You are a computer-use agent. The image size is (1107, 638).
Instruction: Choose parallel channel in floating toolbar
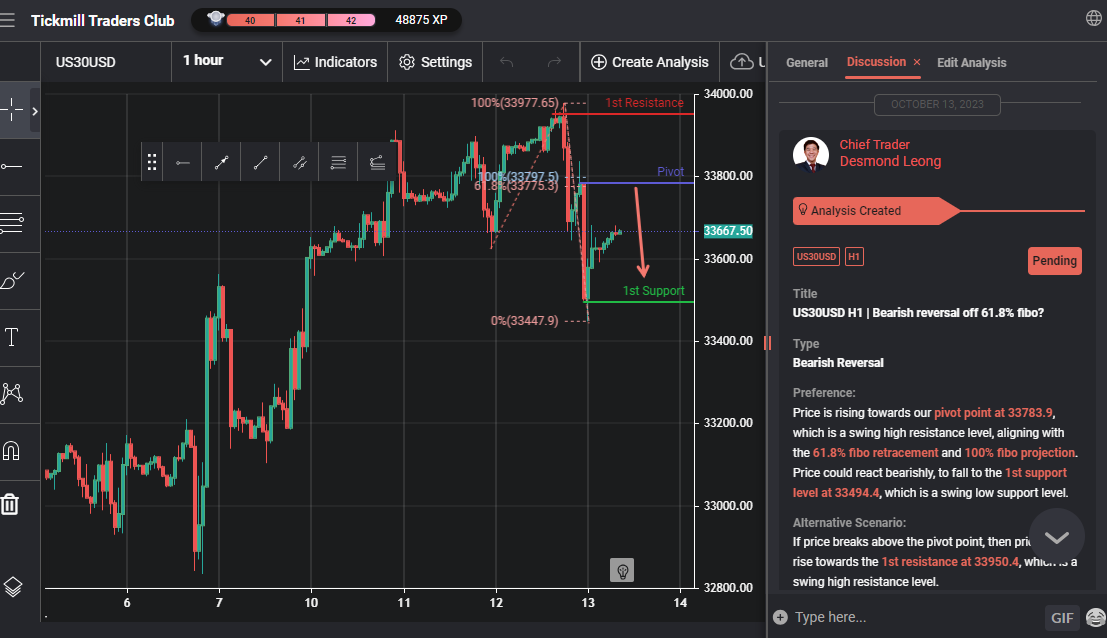(x=299, y=163)
